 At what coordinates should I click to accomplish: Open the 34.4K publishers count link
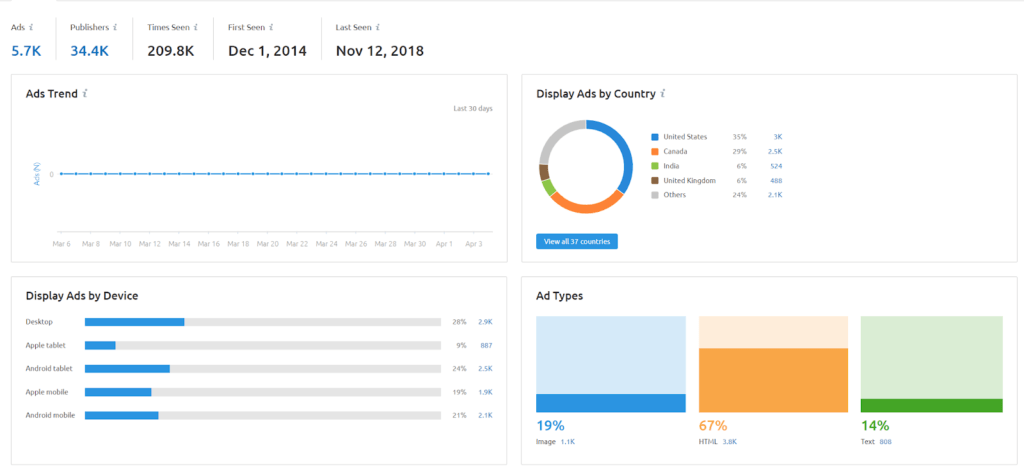tap(90, 50)
